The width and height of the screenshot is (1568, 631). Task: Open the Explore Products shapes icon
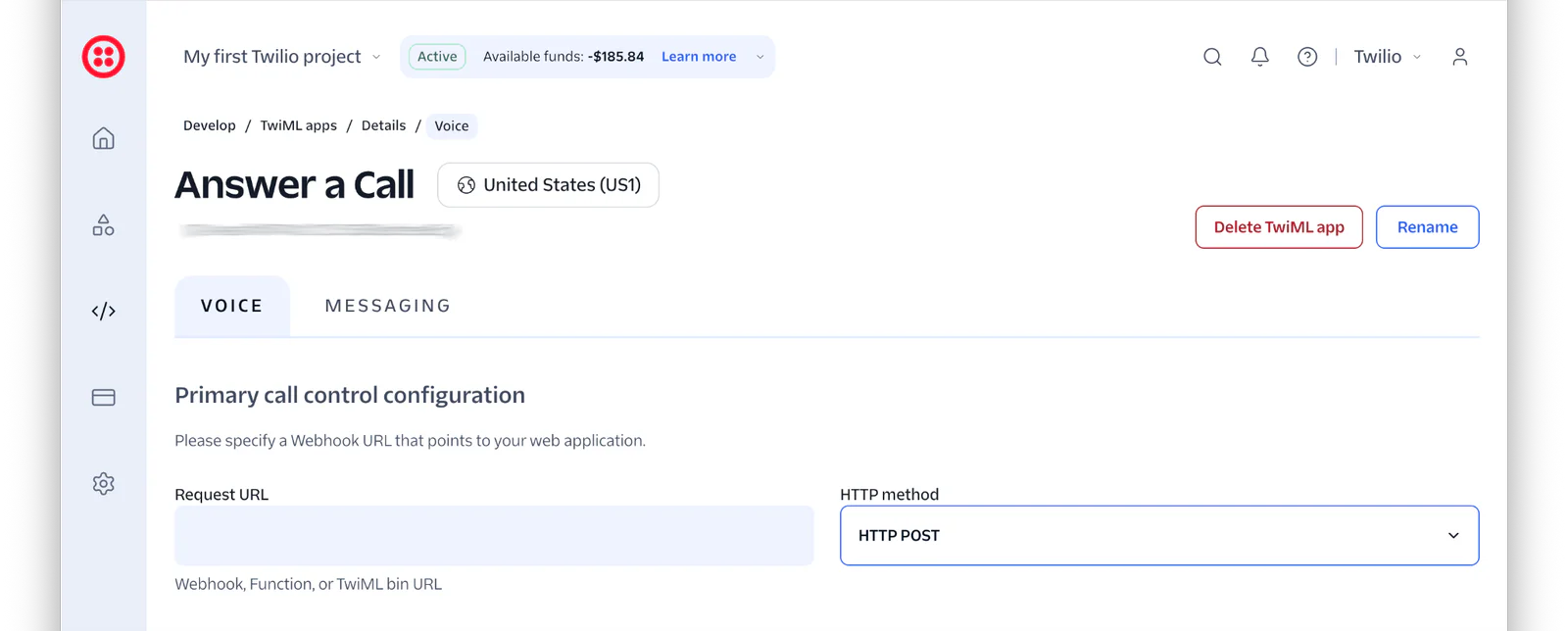103,225
